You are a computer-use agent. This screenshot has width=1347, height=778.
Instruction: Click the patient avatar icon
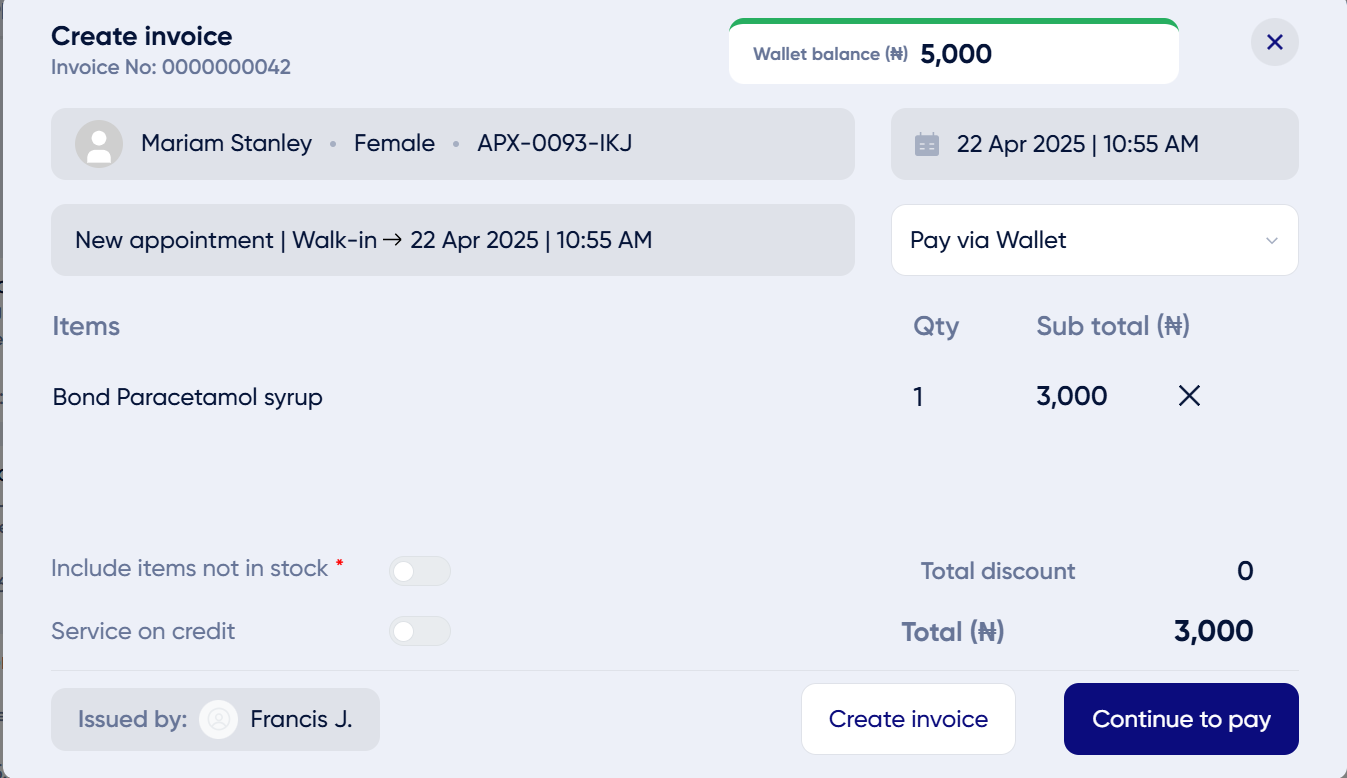coord(99,144)
